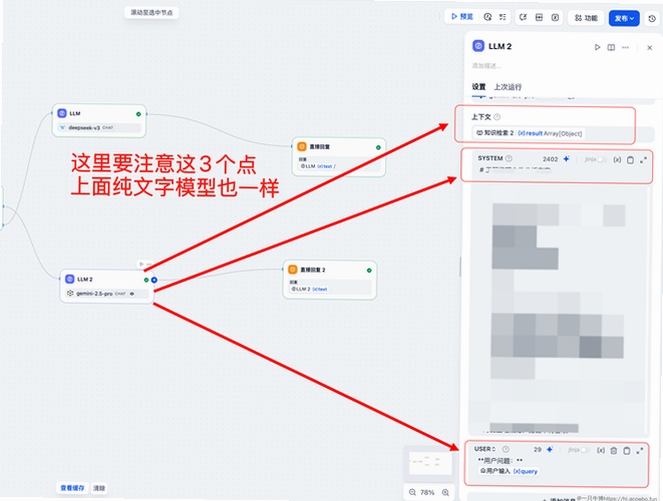Click the blue plus handle on the LLM 2 node

click(154, 280)
